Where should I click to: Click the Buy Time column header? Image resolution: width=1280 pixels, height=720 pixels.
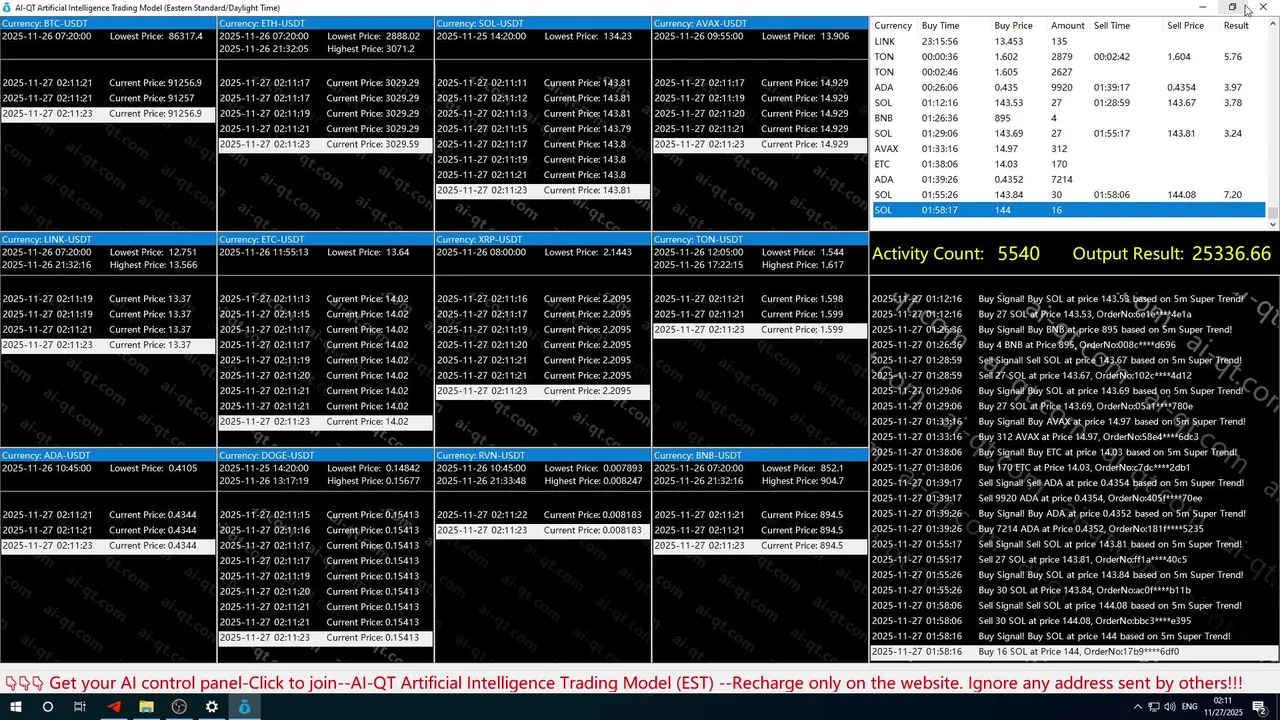coord(940,25)
